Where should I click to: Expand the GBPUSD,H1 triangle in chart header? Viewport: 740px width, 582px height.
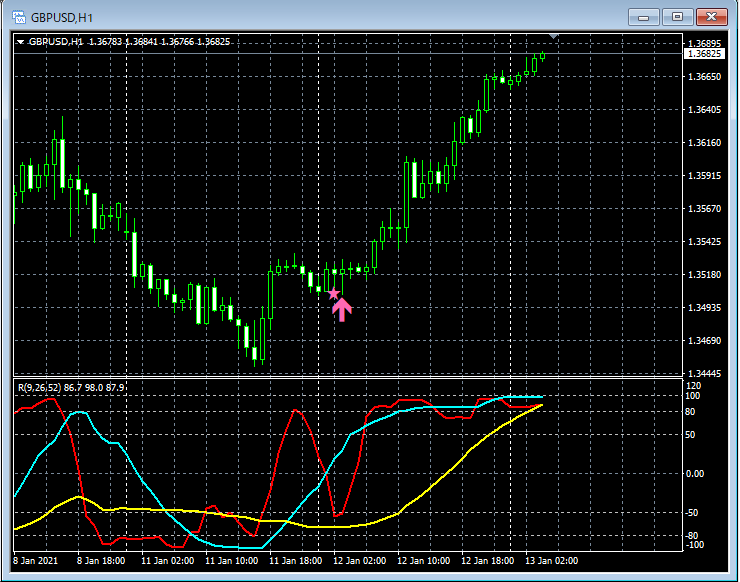coord(20,42)
